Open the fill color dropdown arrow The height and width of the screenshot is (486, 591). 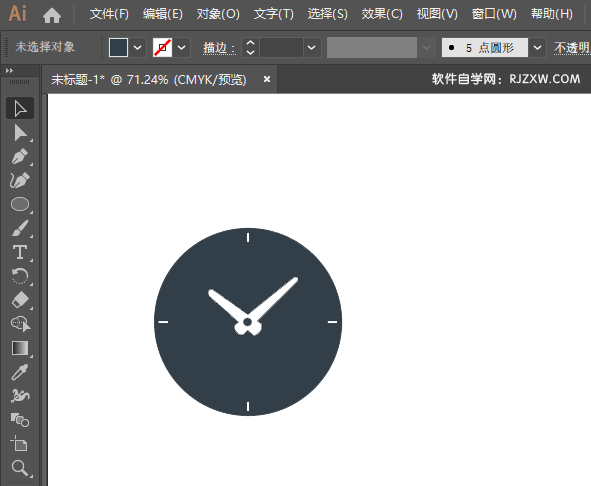(138, 48)
